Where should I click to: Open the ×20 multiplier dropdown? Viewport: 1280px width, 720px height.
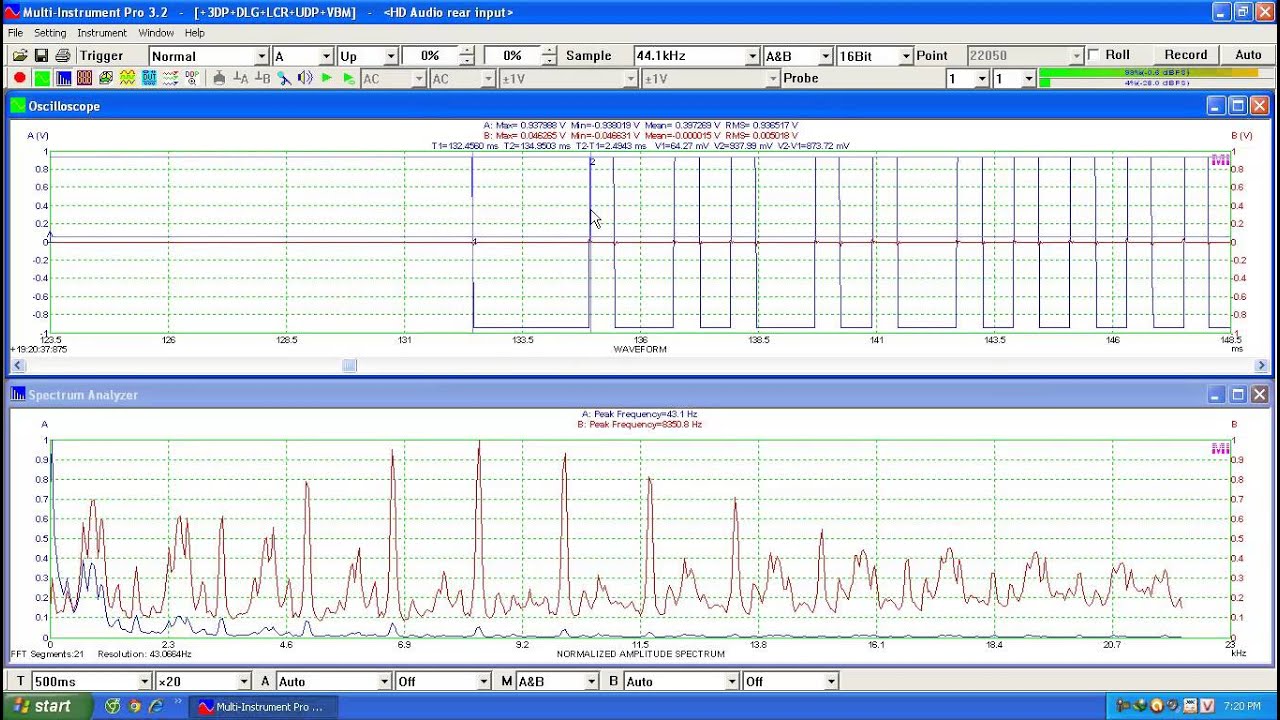click(x=243, y=681)
